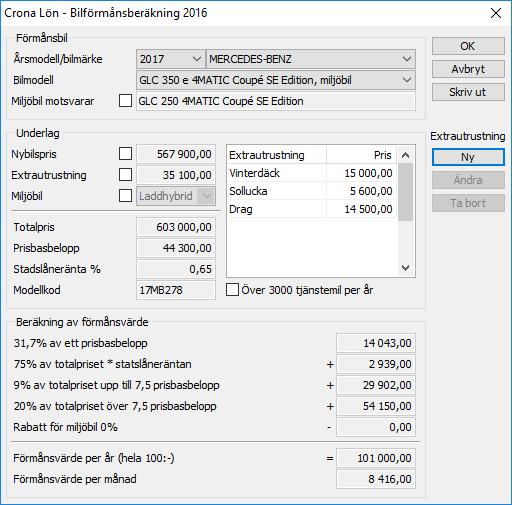
Task: Tick the Miljöbil checkbox in Underlag
Action: (x=125, y=196)
